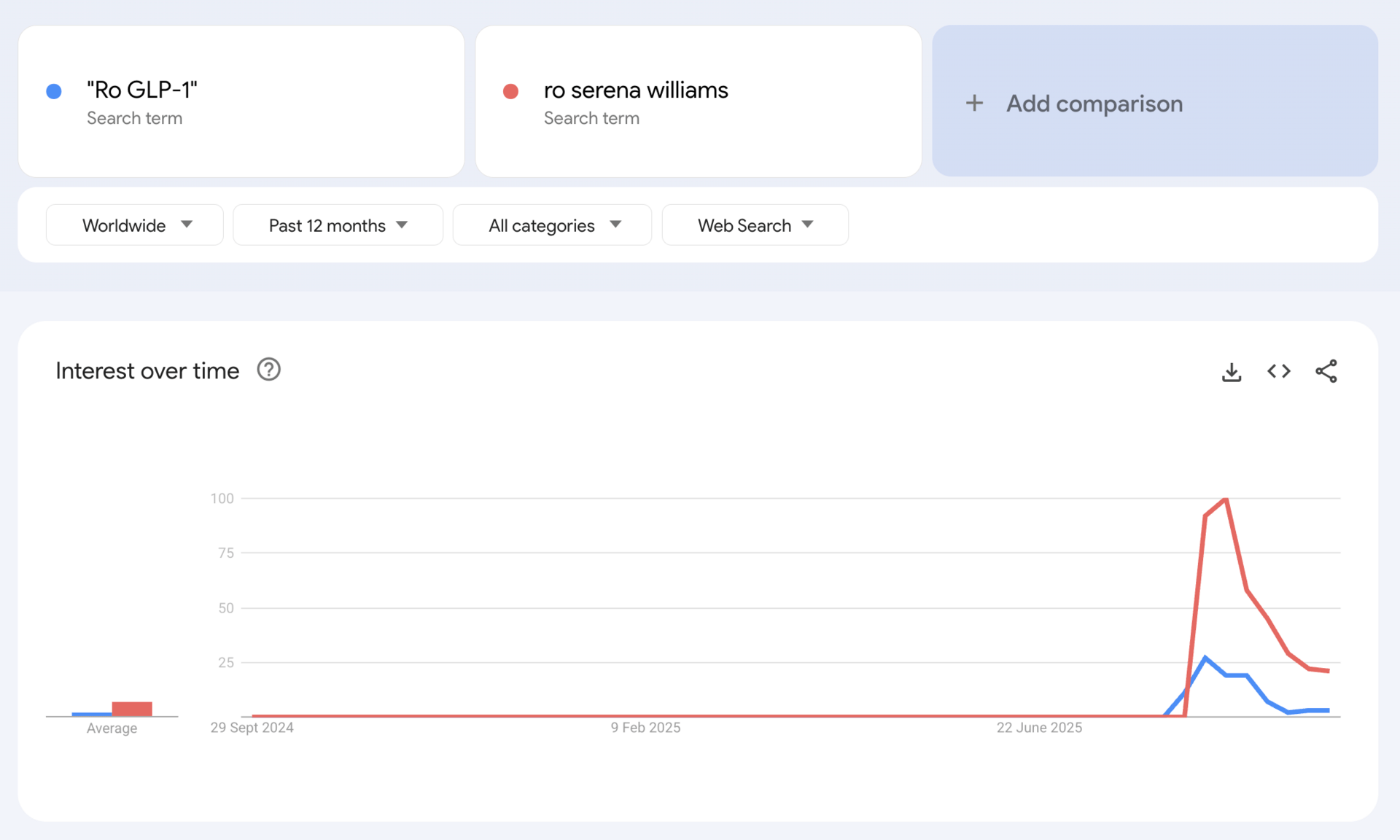Open the Worldwide region dropdown
1400x840 pixels.
[135, 225]
